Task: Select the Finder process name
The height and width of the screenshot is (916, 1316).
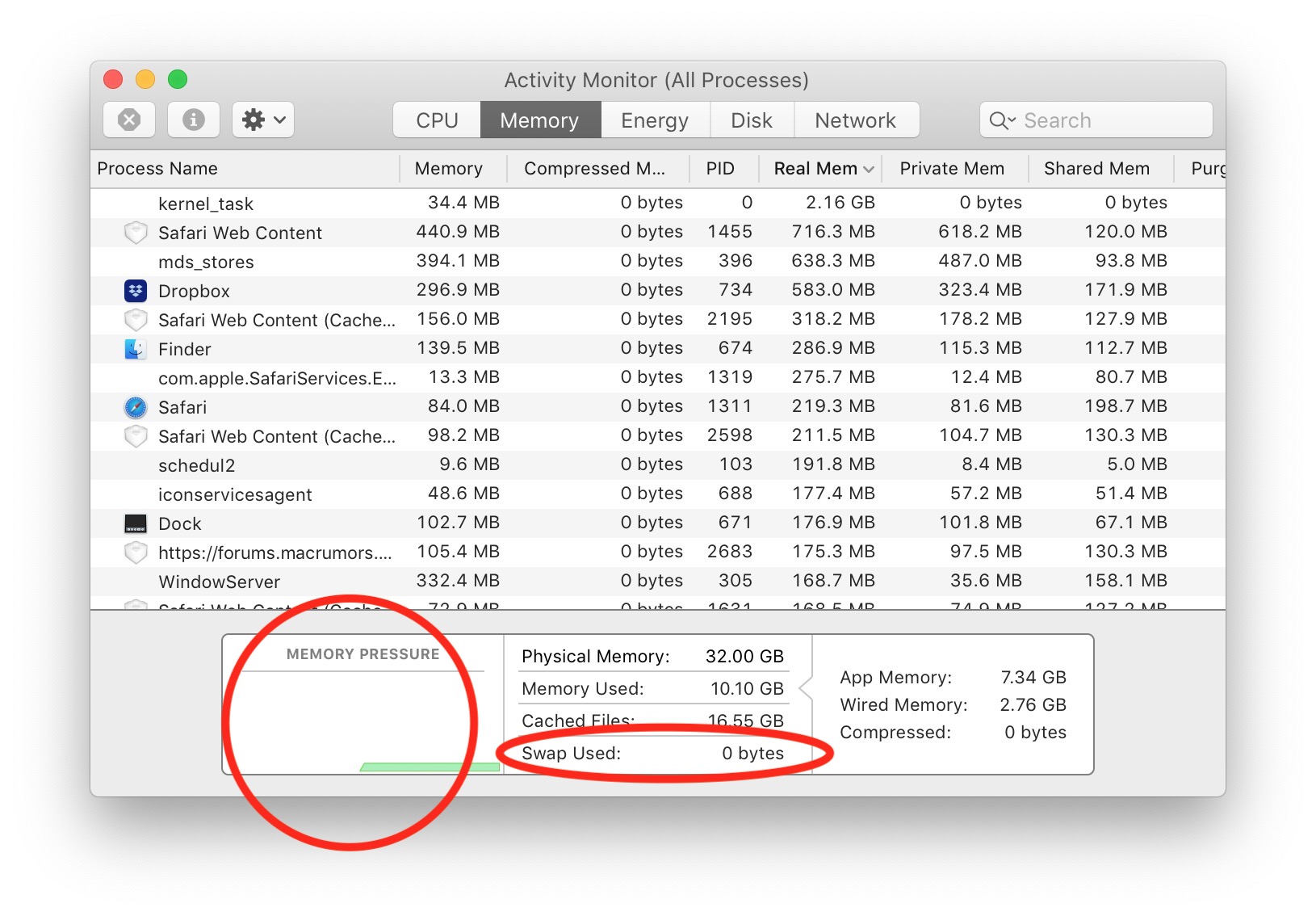Action: pos(185,349)
